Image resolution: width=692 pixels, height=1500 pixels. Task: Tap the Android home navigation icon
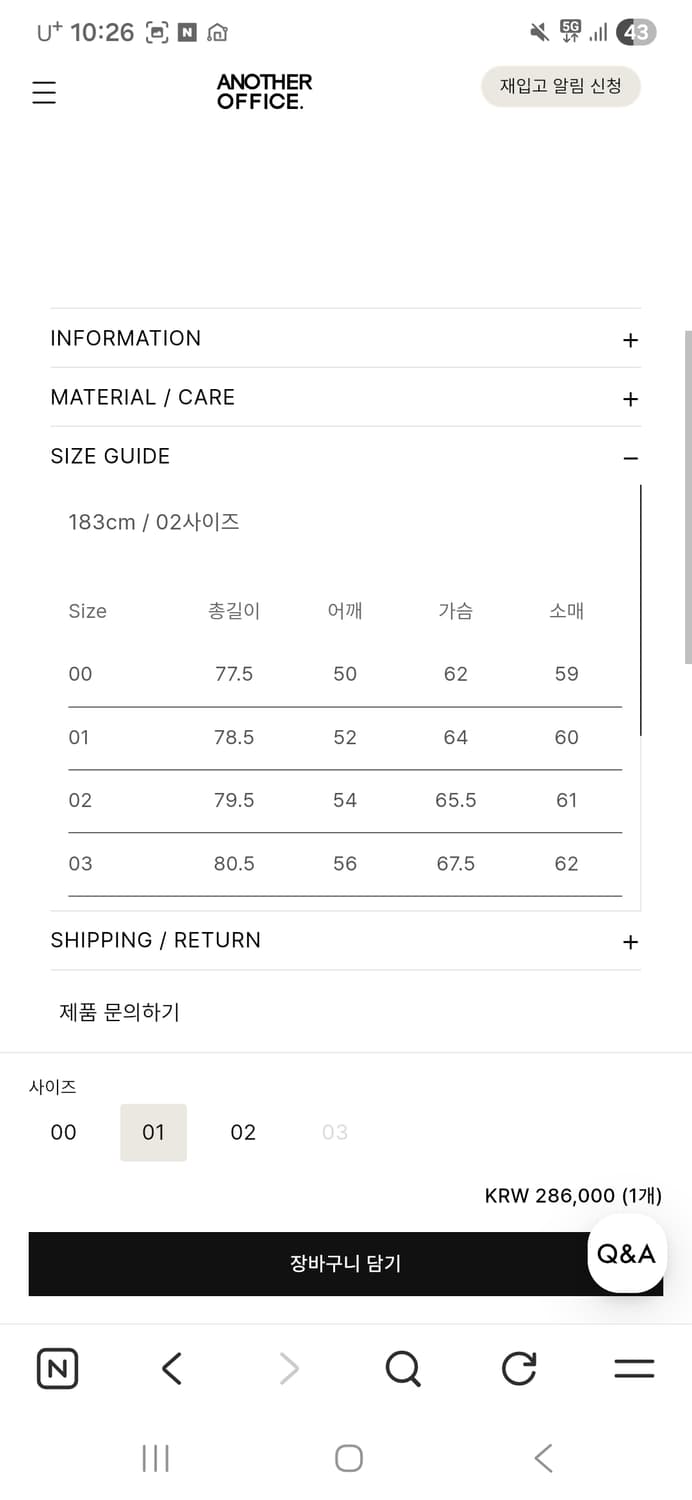click(x=348, y=1458)
